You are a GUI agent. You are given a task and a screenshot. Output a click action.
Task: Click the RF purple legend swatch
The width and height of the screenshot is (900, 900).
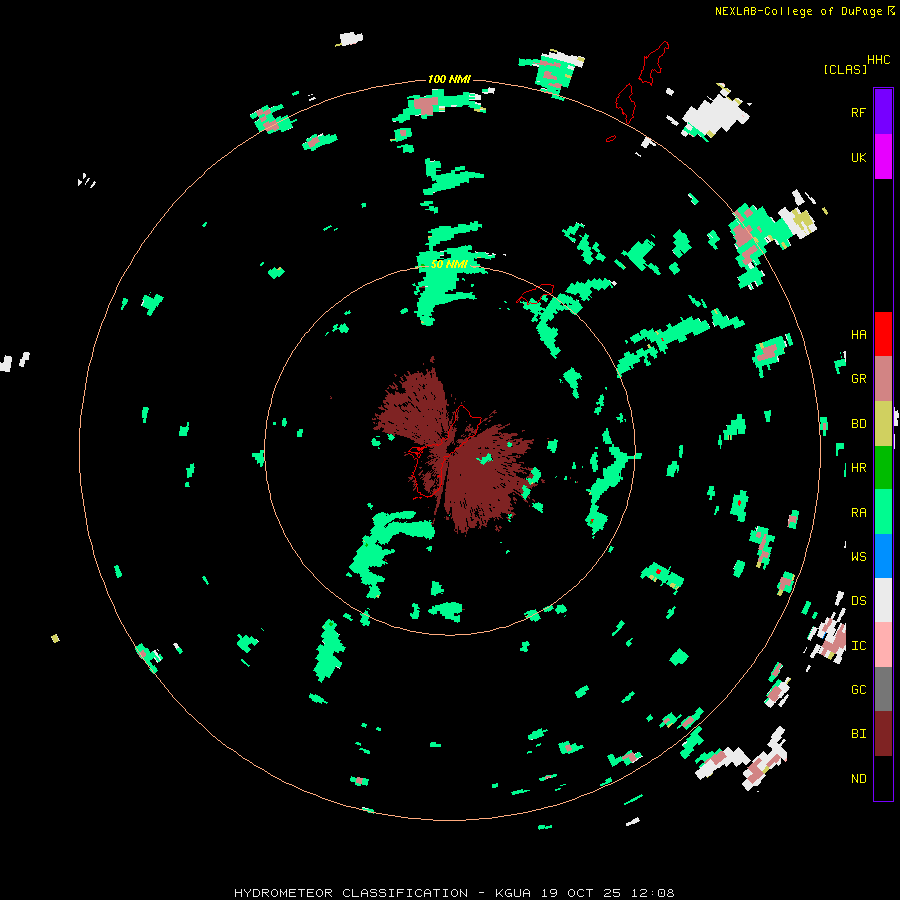pyautogui.click(x=883, y=112)
